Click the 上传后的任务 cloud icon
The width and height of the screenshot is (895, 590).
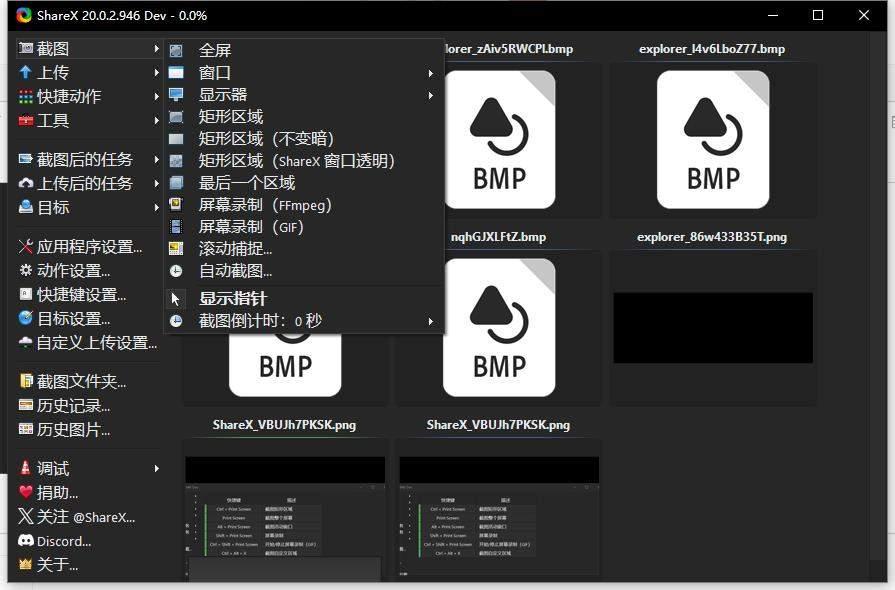pyautogui.click(x=26, y=183)
